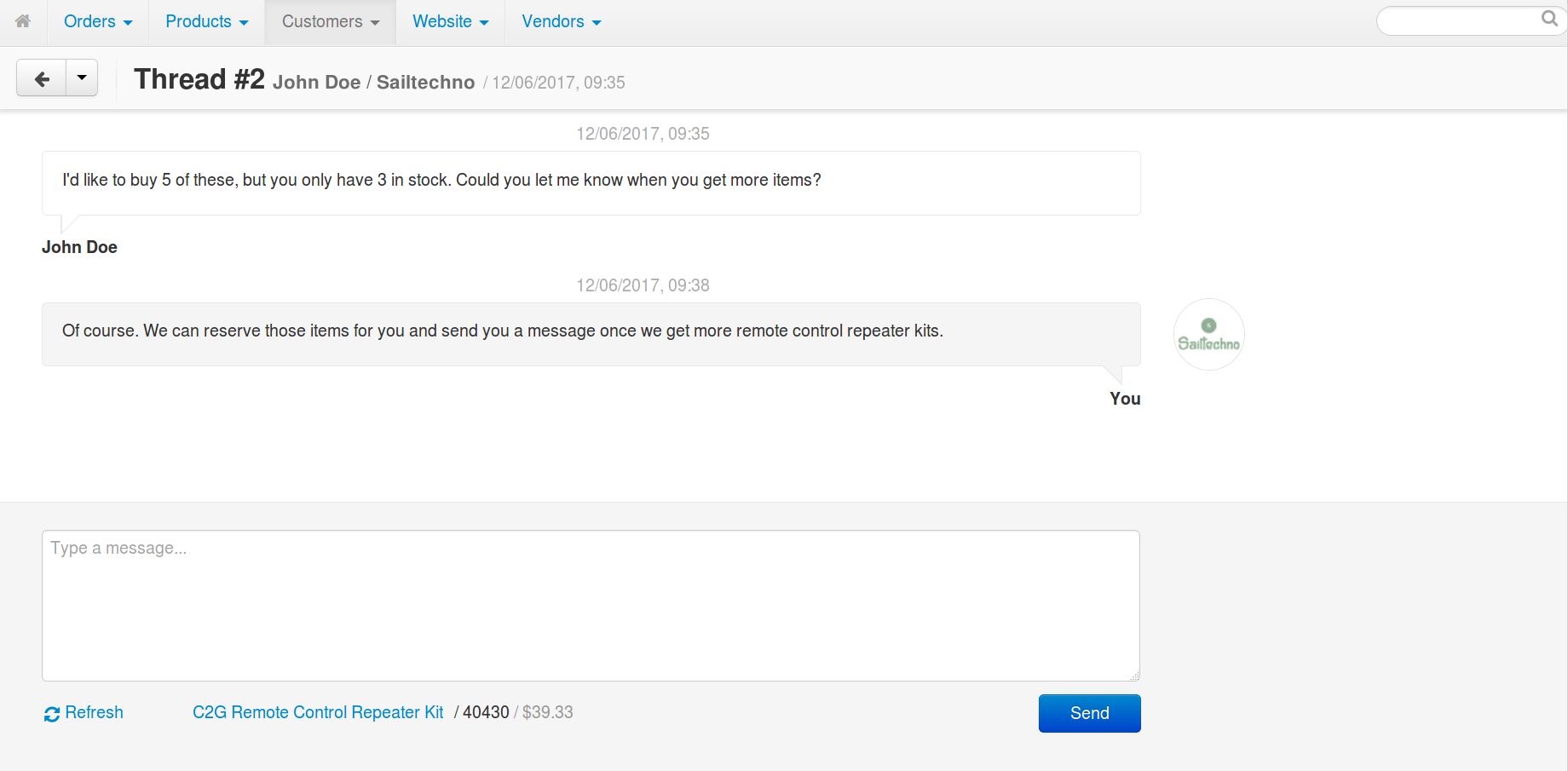Open the C2G Remote Control Repeater Kit link
Screen dimensions: 1568x771
click(x=318, y=712)
